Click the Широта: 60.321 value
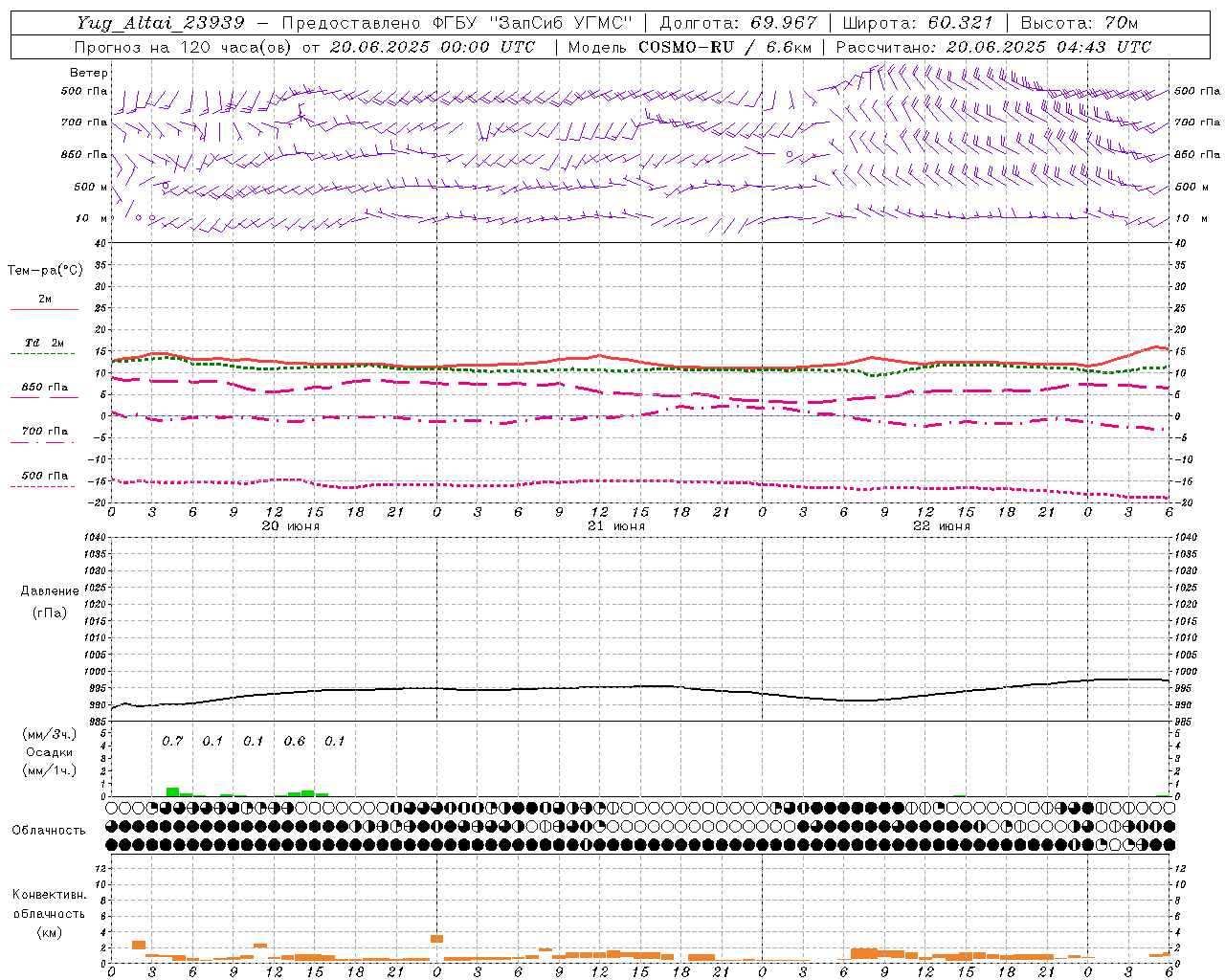 tap(918, 23)
